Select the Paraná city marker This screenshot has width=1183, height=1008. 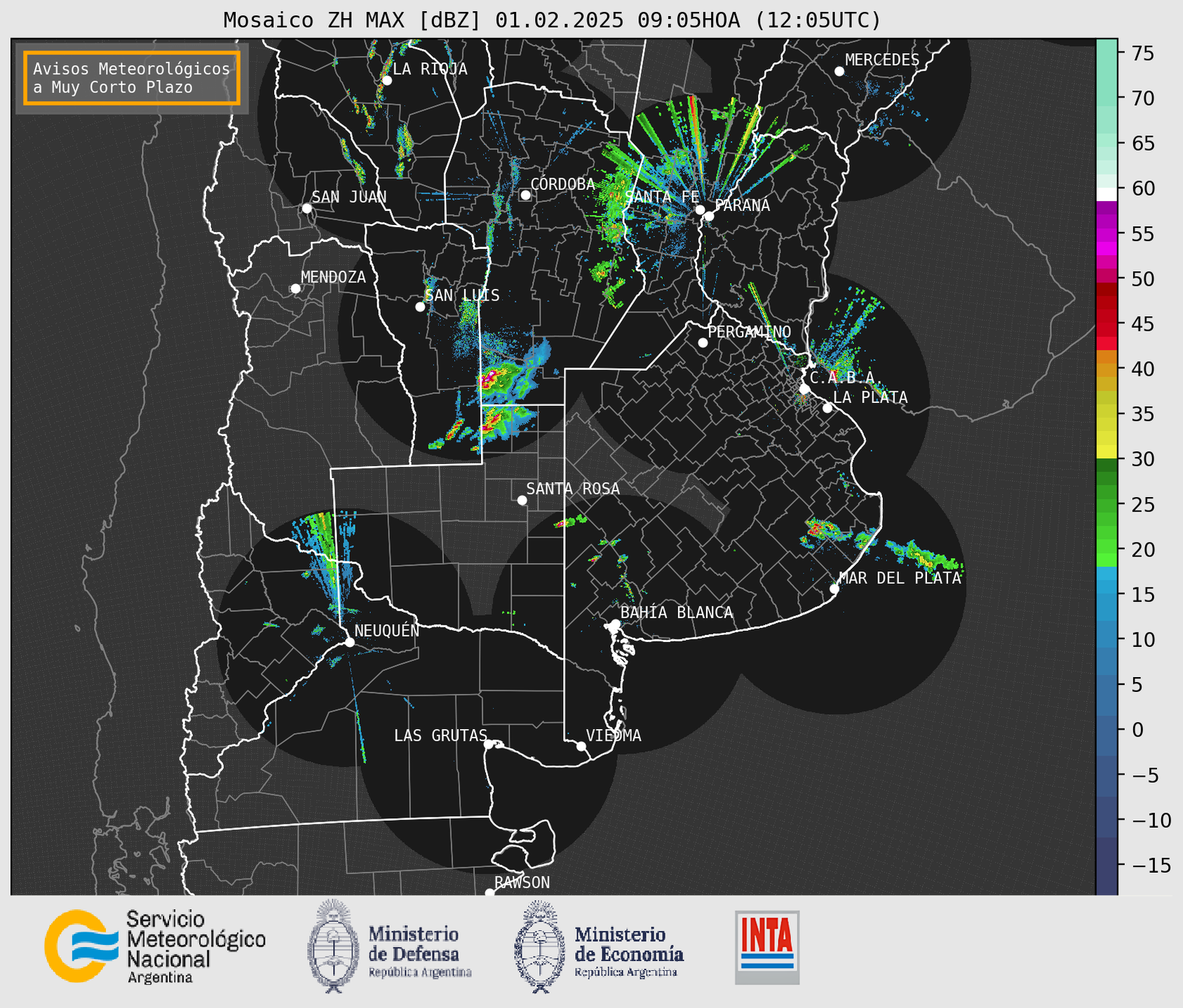pos(709,216)
